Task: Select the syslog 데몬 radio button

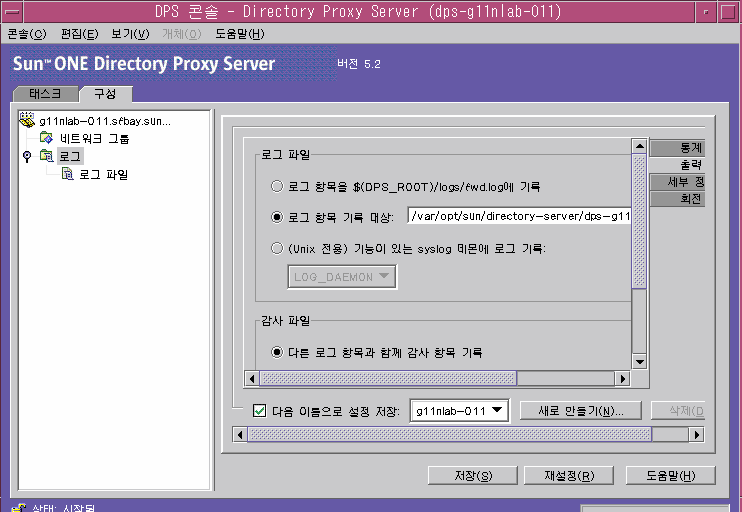Action: (277, 248)
